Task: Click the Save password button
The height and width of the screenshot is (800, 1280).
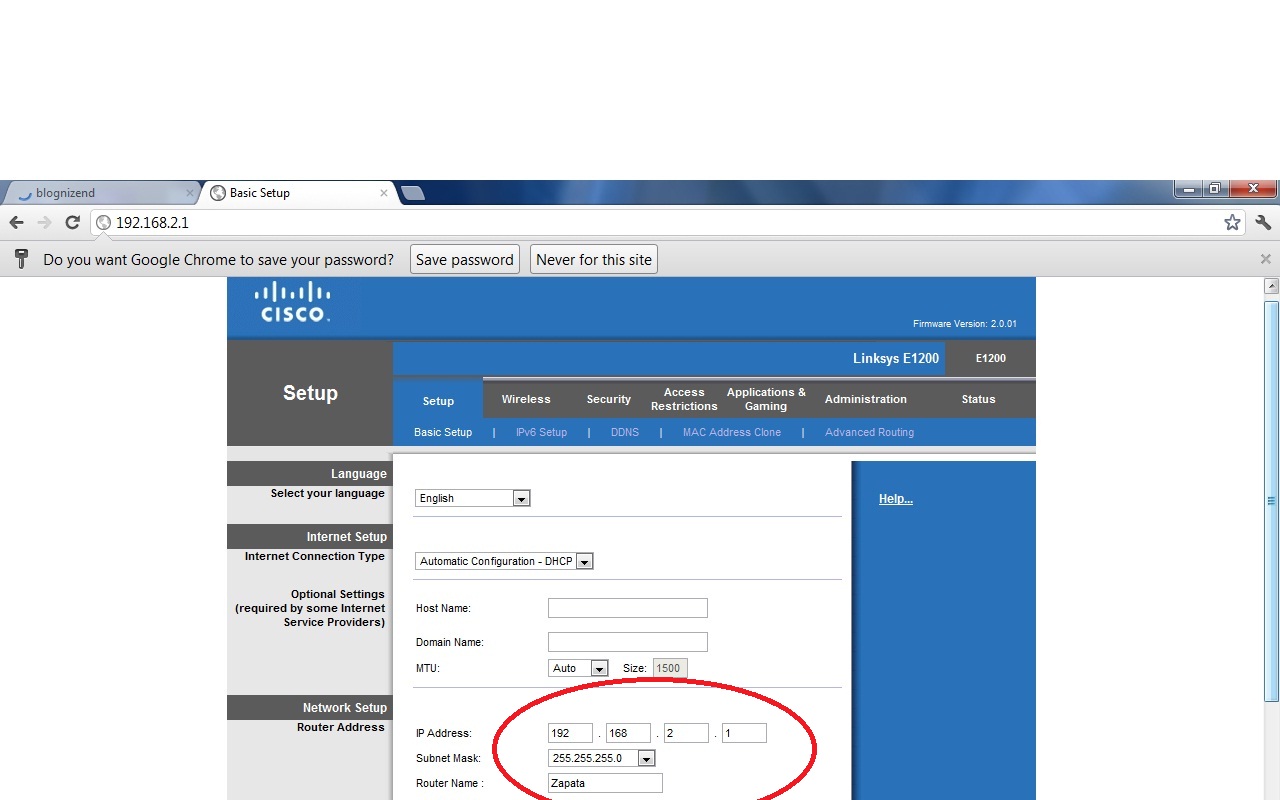Action: 465,259
